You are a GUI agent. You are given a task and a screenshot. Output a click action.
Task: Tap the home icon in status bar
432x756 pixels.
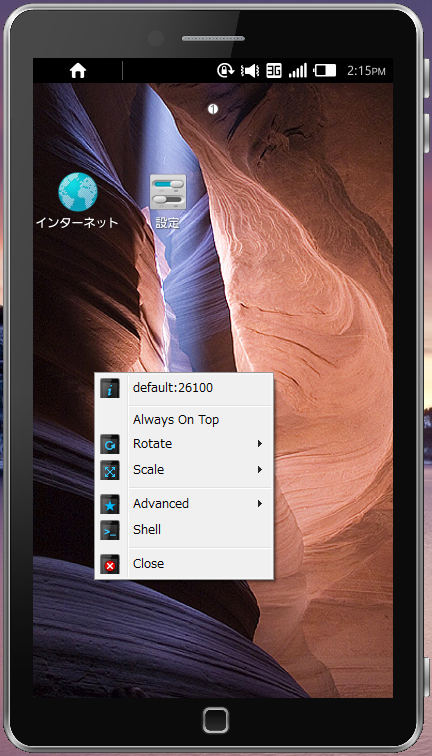(x=78, y=71)
